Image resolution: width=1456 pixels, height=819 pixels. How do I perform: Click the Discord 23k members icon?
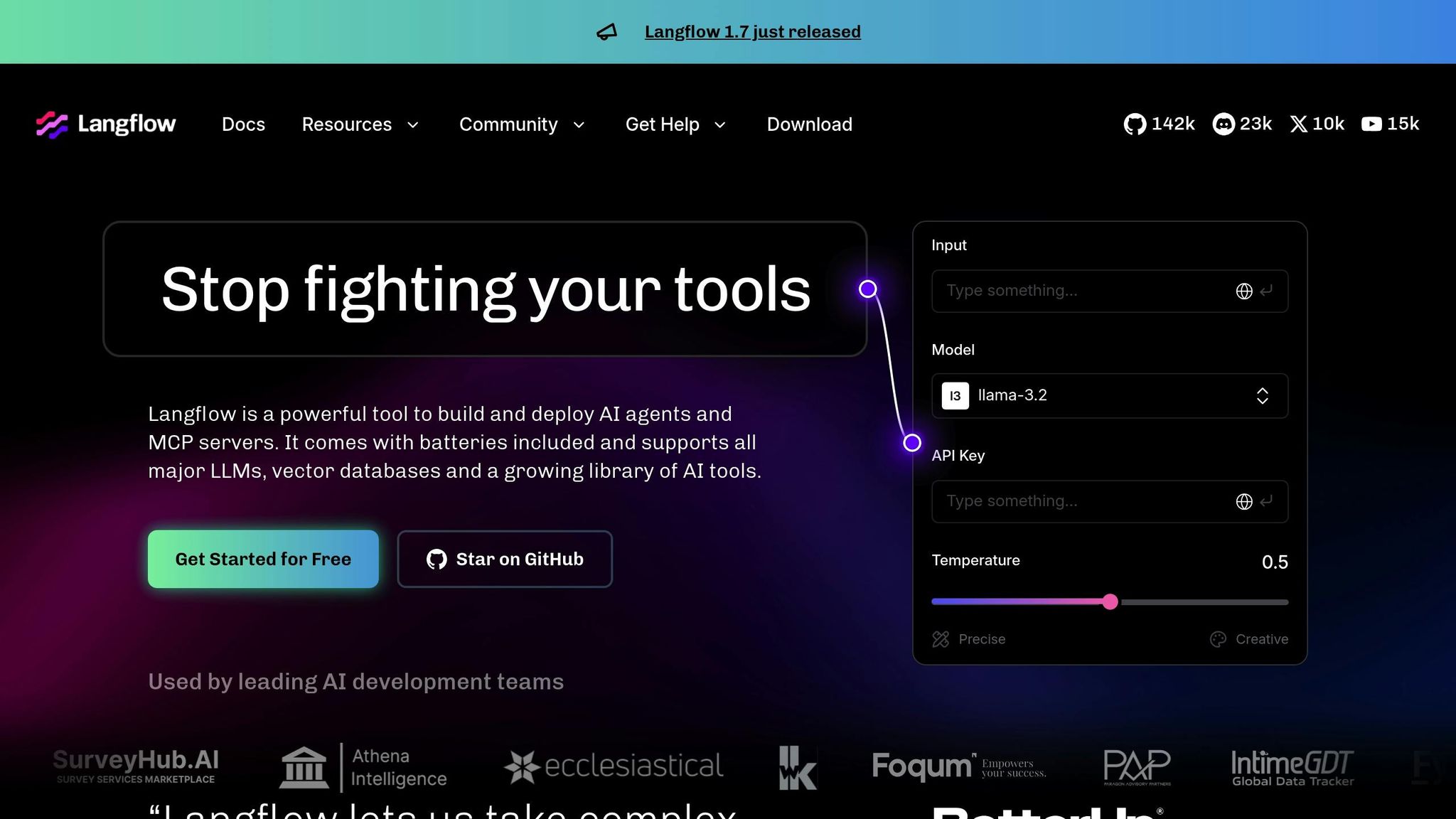point(1223,124)
